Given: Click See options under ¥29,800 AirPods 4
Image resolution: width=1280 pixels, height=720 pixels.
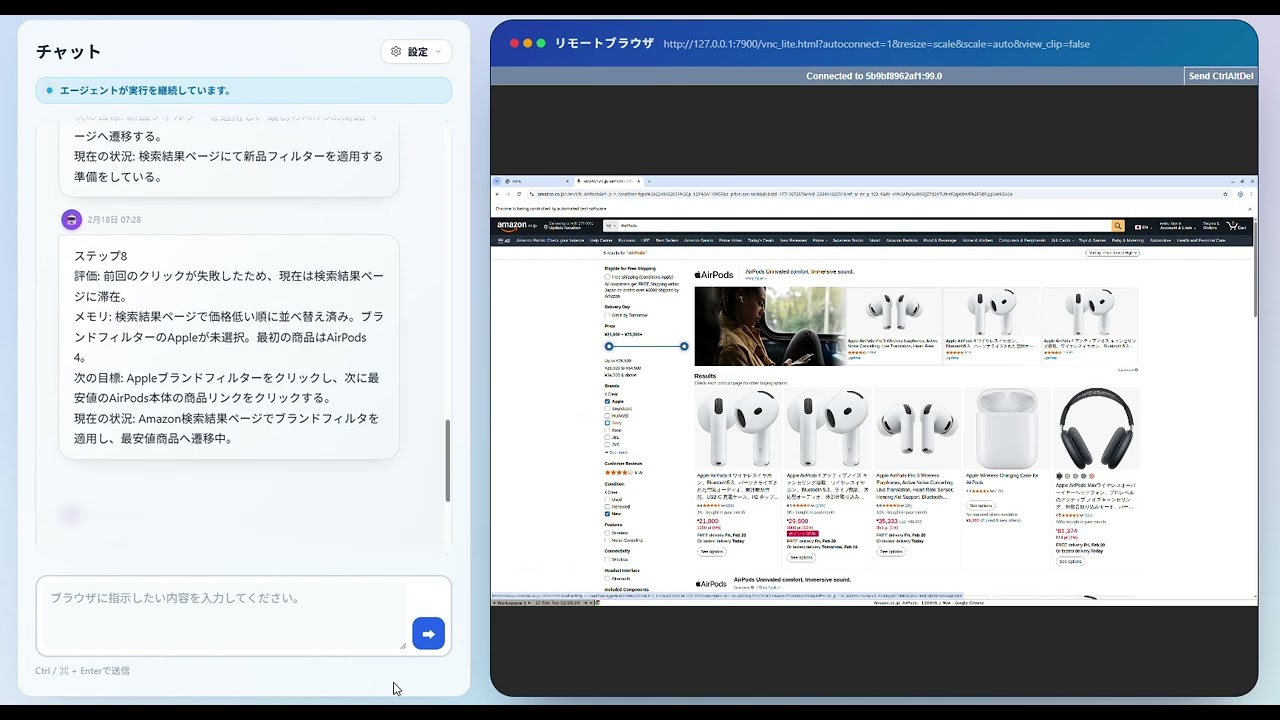Looking at the screenshot, I should 801,557.
